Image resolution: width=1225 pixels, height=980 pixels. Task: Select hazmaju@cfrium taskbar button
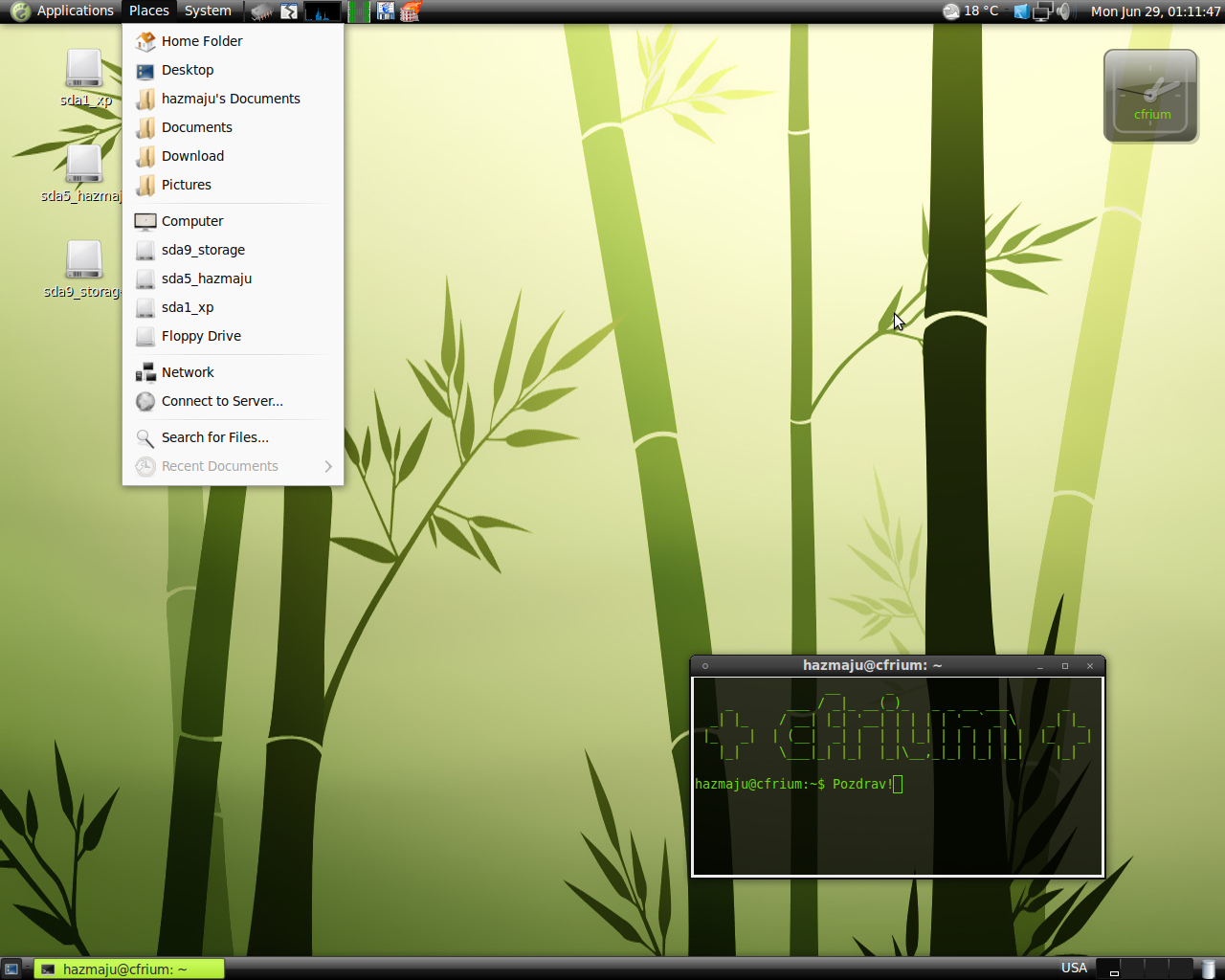tap(129, 969)
